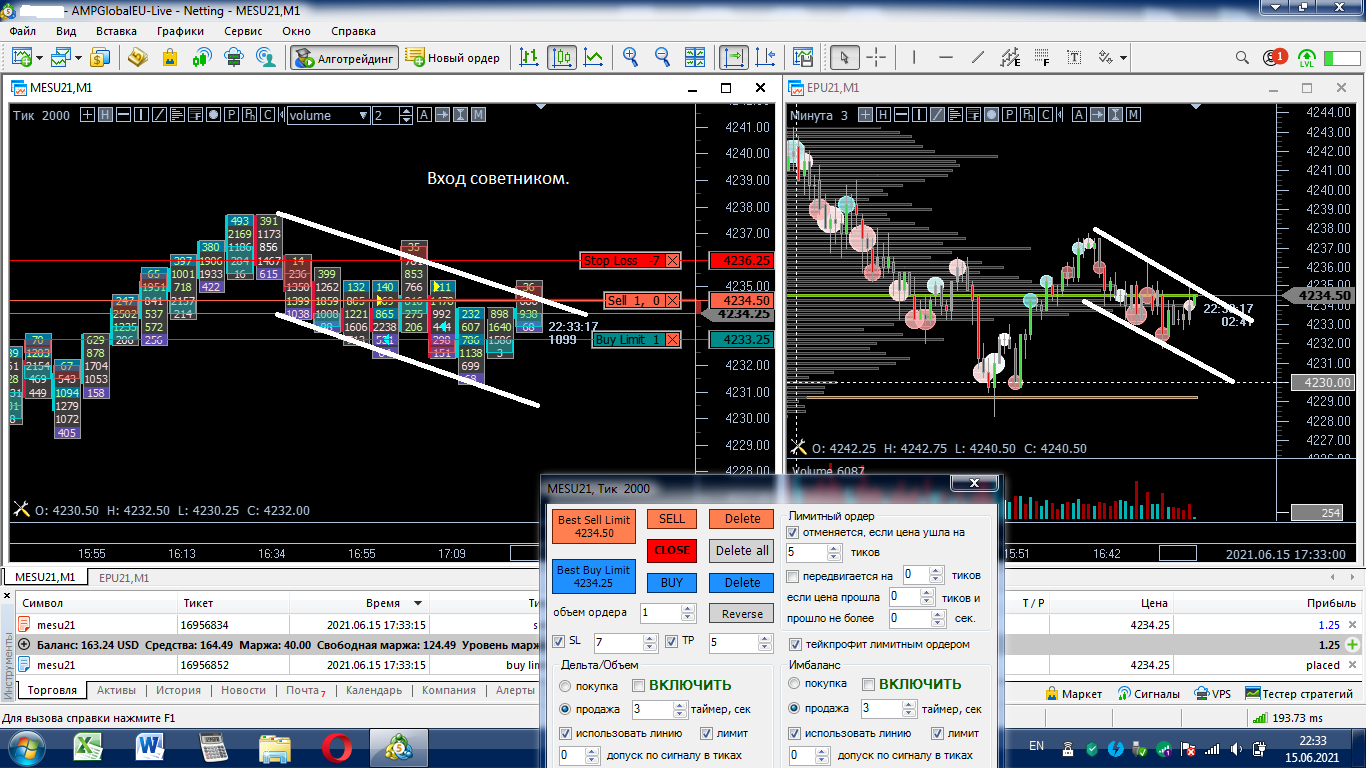Open Word from the Windows taskbar
Viewport: 1366px width, 768px height.
tap(151, 746)
